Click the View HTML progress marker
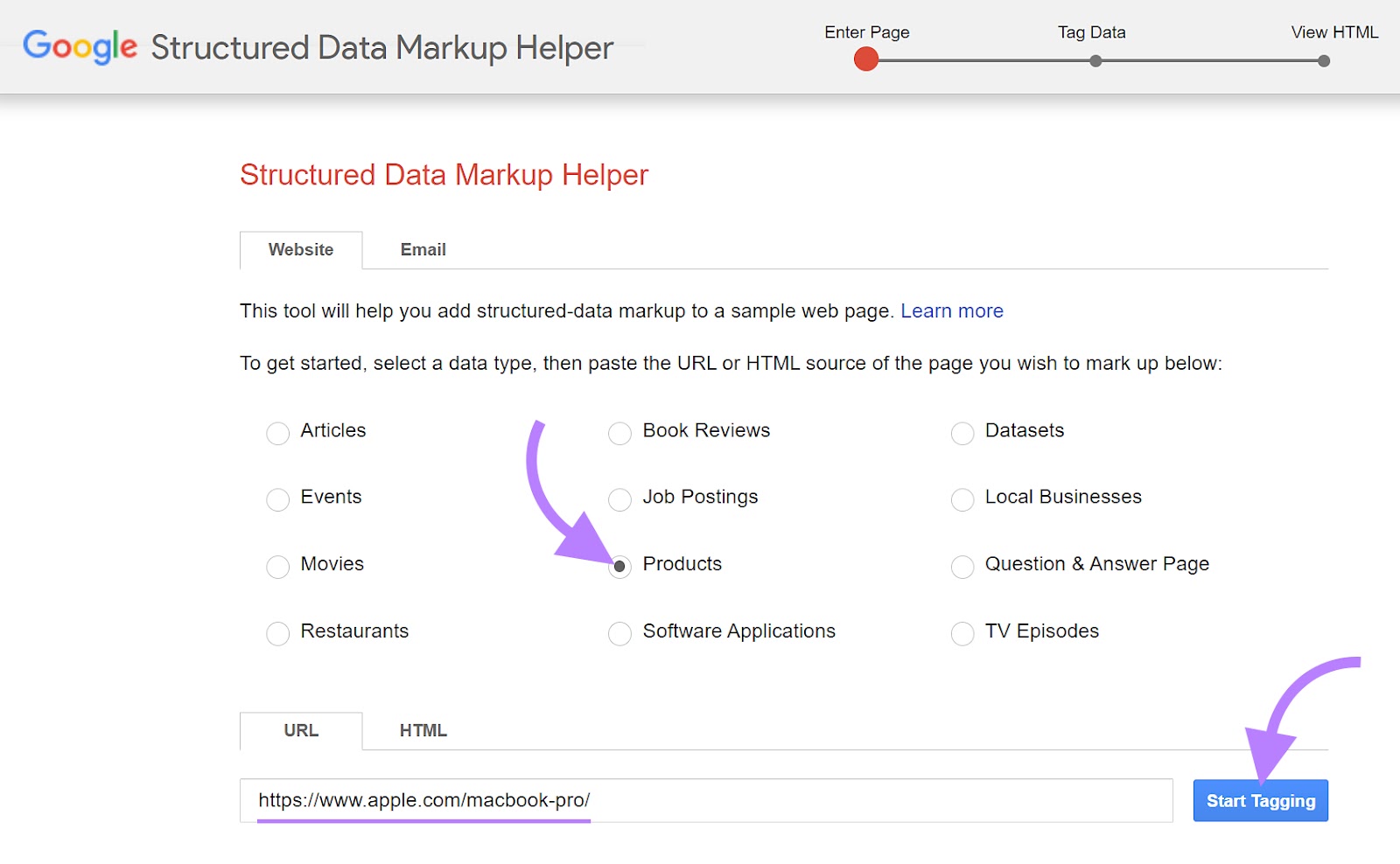 coord(1322,61)
